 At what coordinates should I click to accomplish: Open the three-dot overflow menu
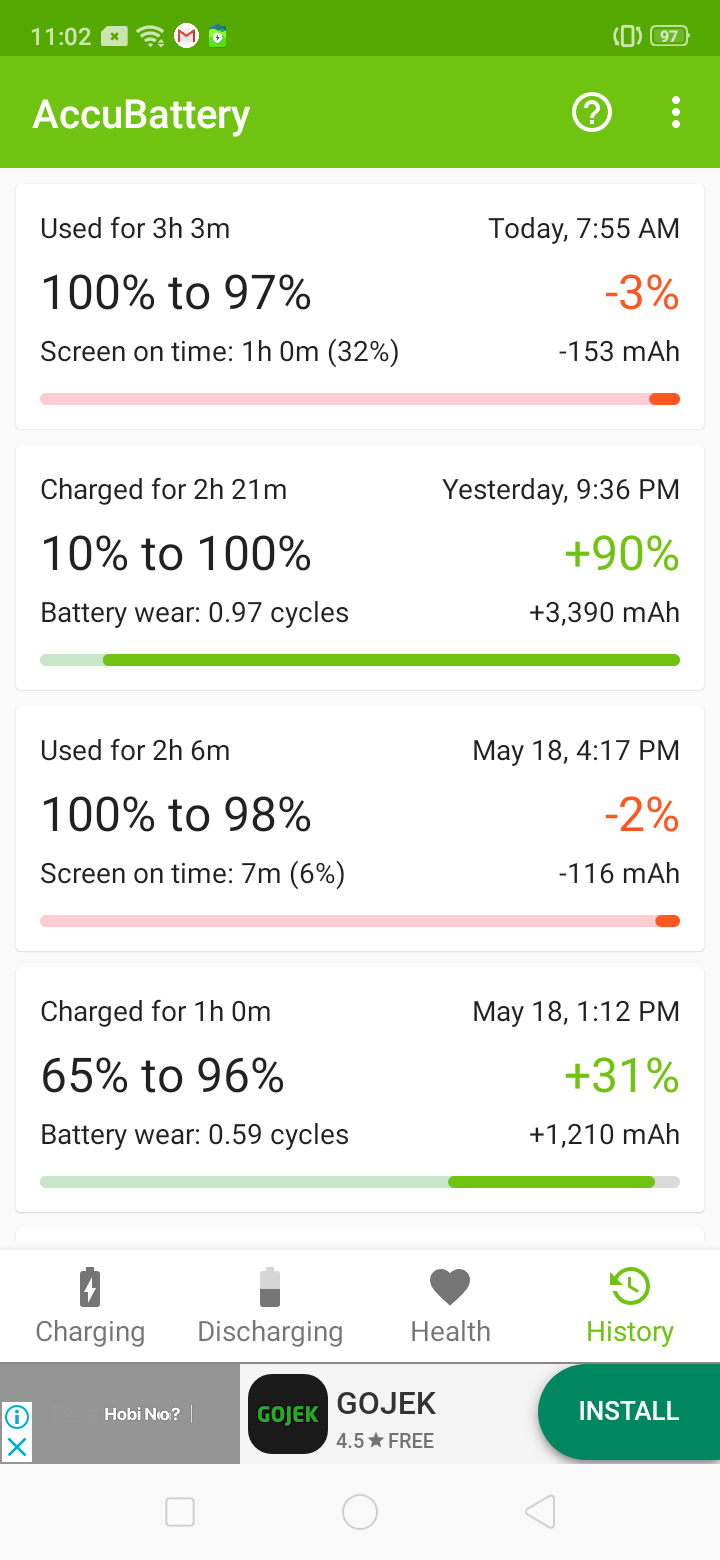click(x=676, y=112)
